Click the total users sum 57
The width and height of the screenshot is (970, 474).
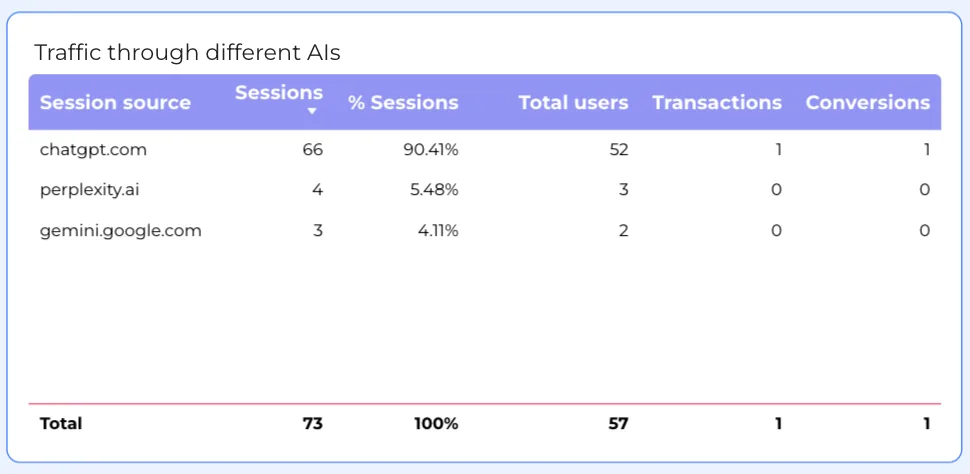tap(618, 423)
